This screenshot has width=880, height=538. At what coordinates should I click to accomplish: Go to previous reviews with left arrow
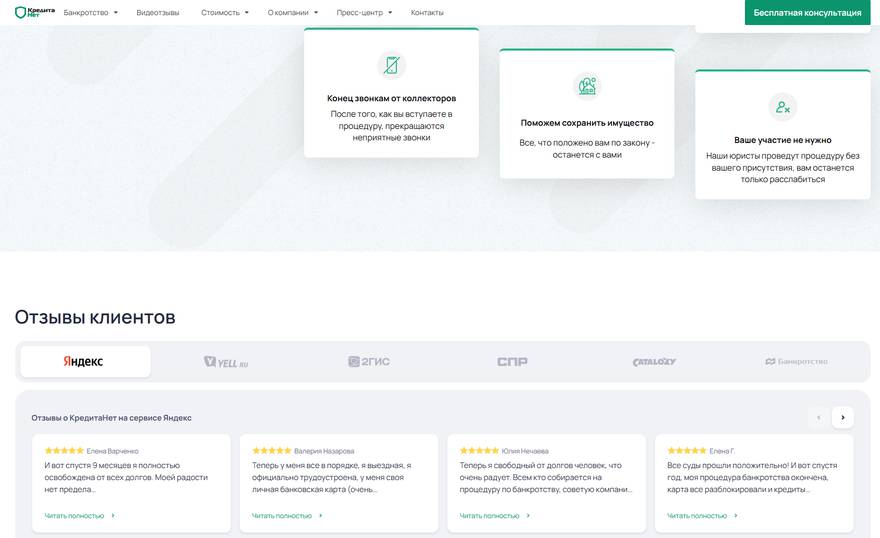pyautogui.click(x=818, y=417)
